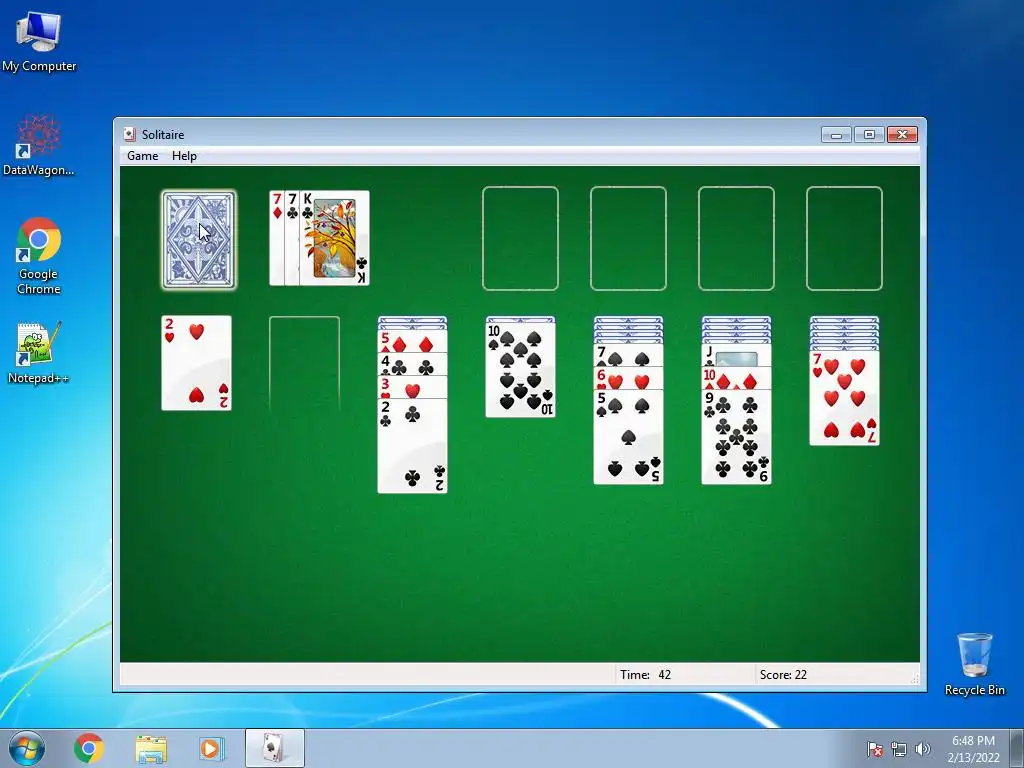Click the fourth empty foundation slot
Screen dimensions: 1024x768
(844, 238)
